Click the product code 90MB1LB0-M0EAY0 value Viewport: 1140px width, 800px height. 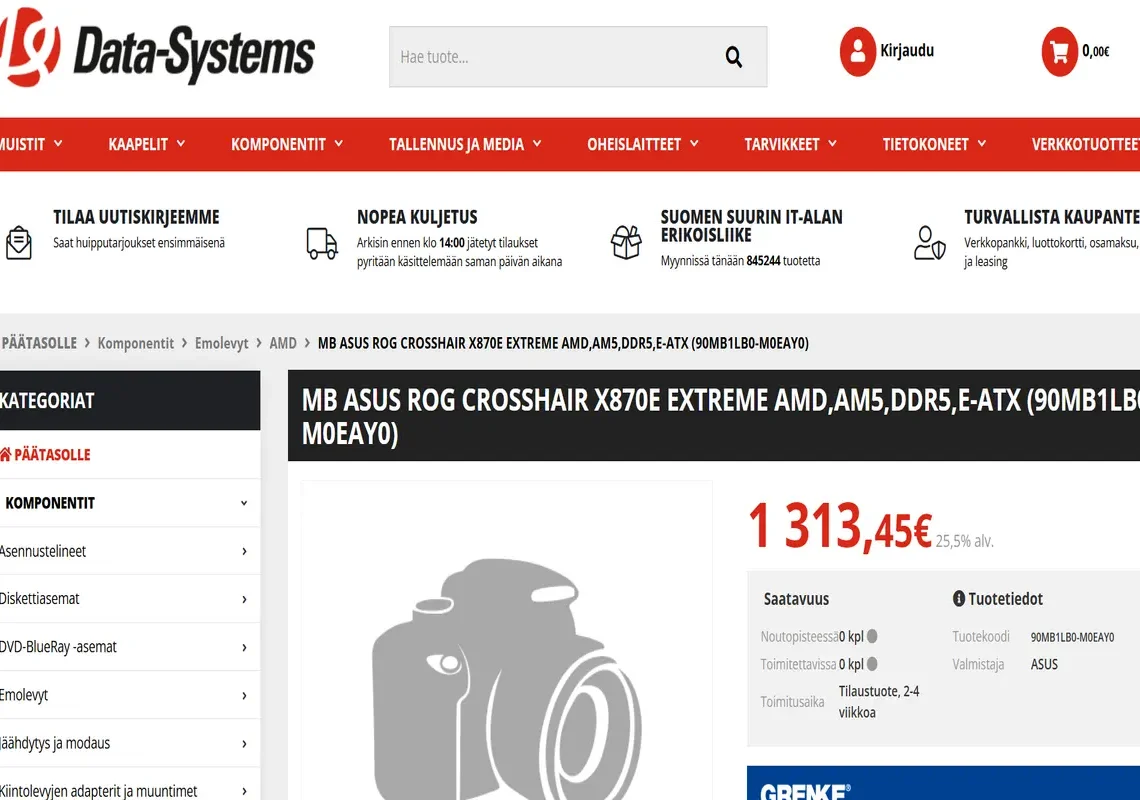tap(1072, 637)
